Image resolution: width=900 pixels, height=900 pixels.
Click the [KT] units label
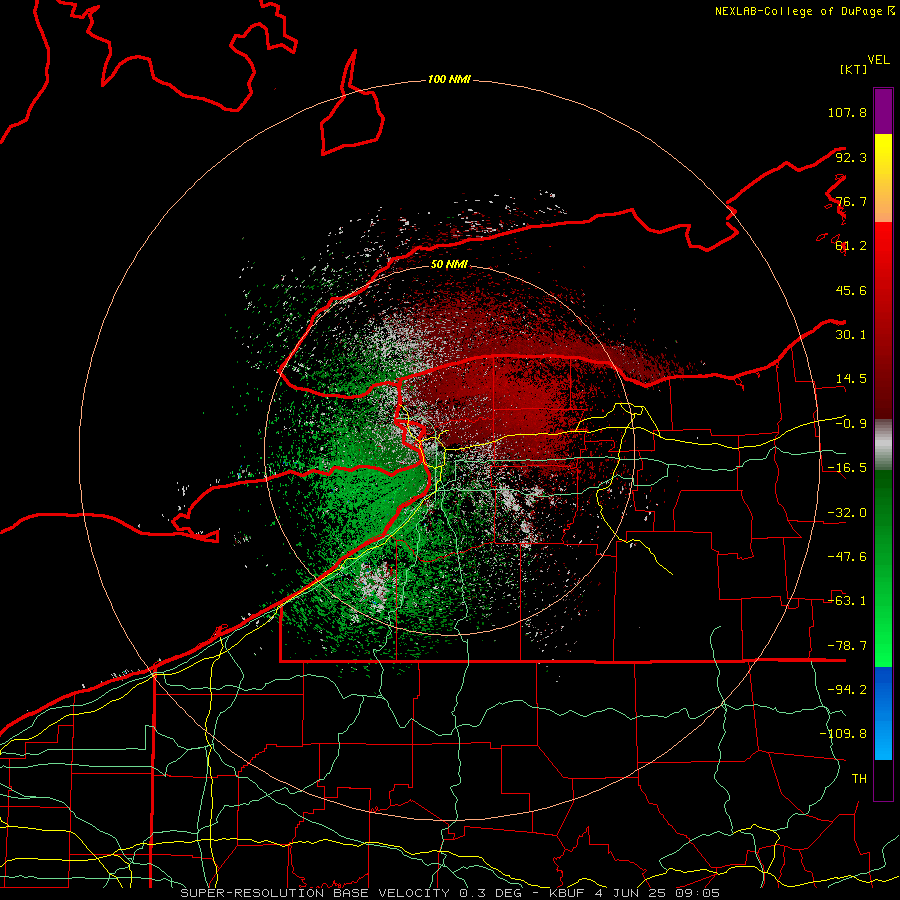click(854, 69)
